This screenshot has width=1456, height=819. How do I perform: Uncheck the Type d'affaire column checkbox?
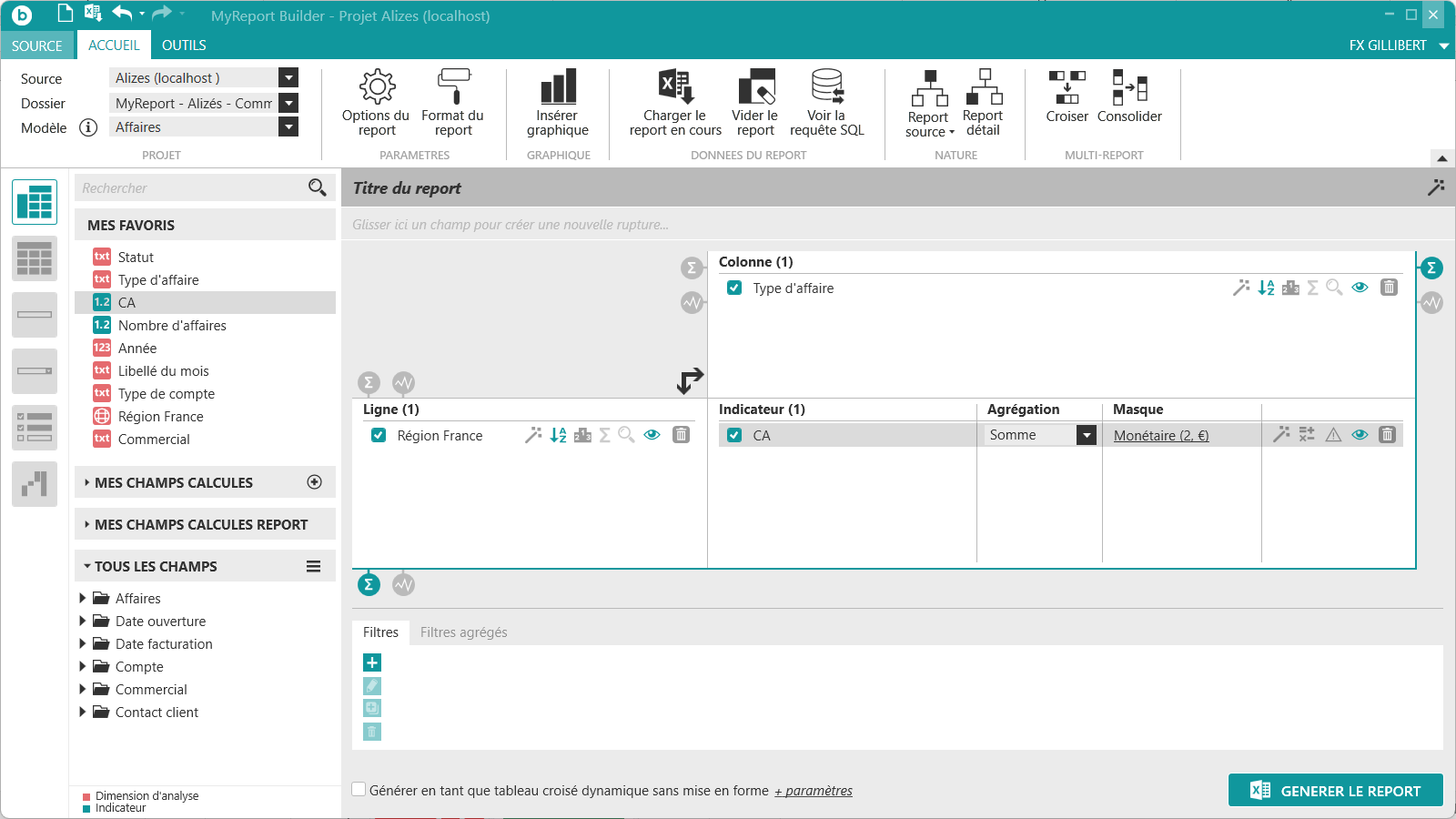pos(734,288)
